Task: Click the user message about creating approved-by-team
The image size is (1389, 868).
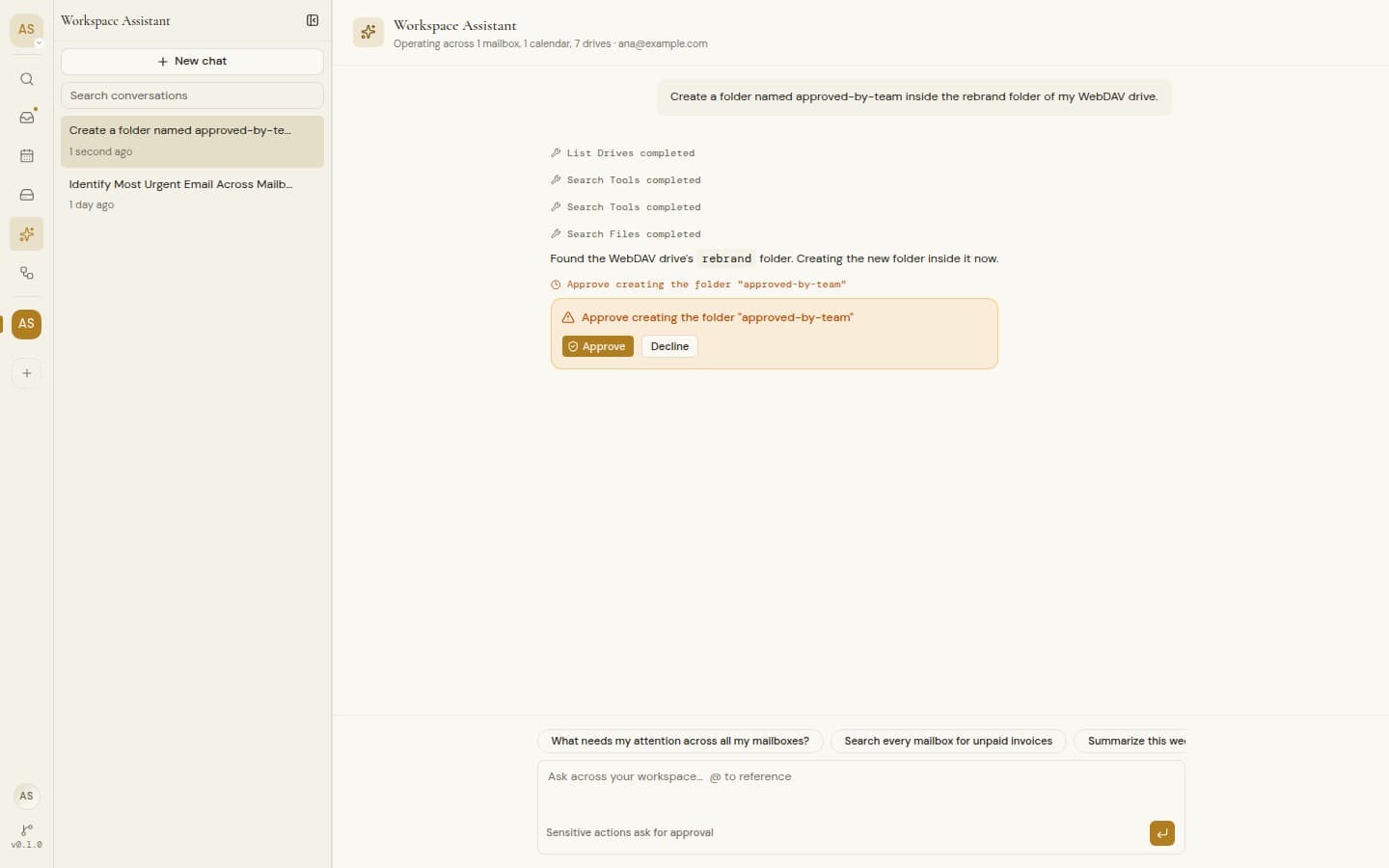Action: click(x=913, y=96)
